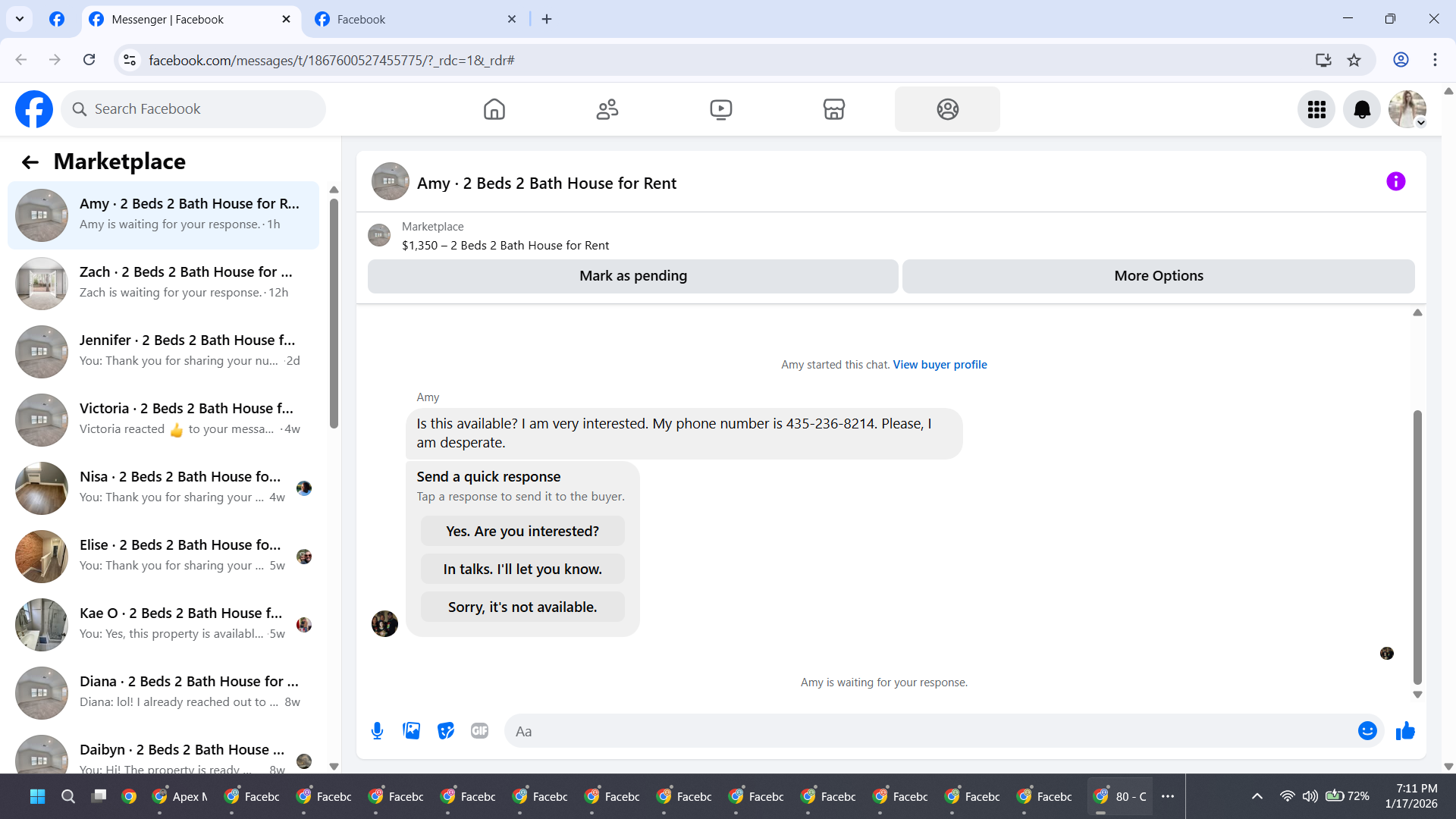The width and height of the screenshot is (1456, 819).
Task: Click the voice clip microphone icon
Action: (x=377, y=731)
